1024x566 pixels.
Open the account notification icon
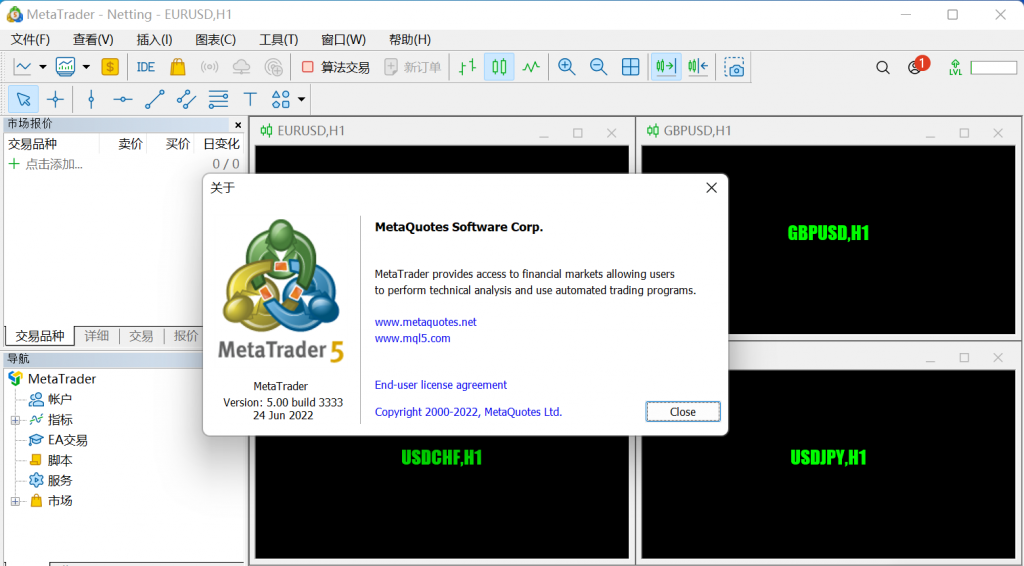(x=916, y=66)
